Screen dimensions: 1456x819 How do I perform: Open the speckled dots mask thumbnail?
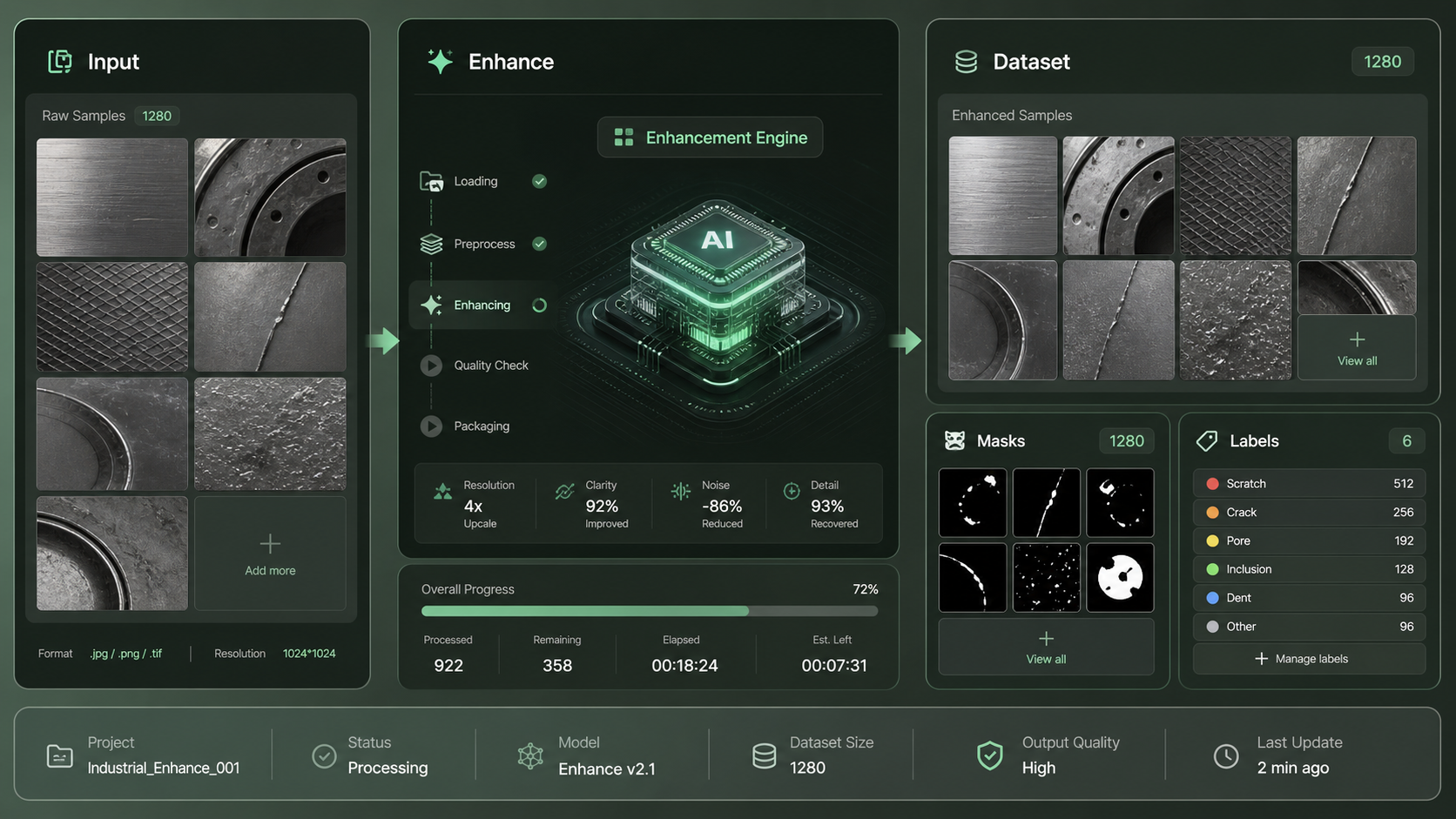pyautogui.click(x=1046, y=578)
